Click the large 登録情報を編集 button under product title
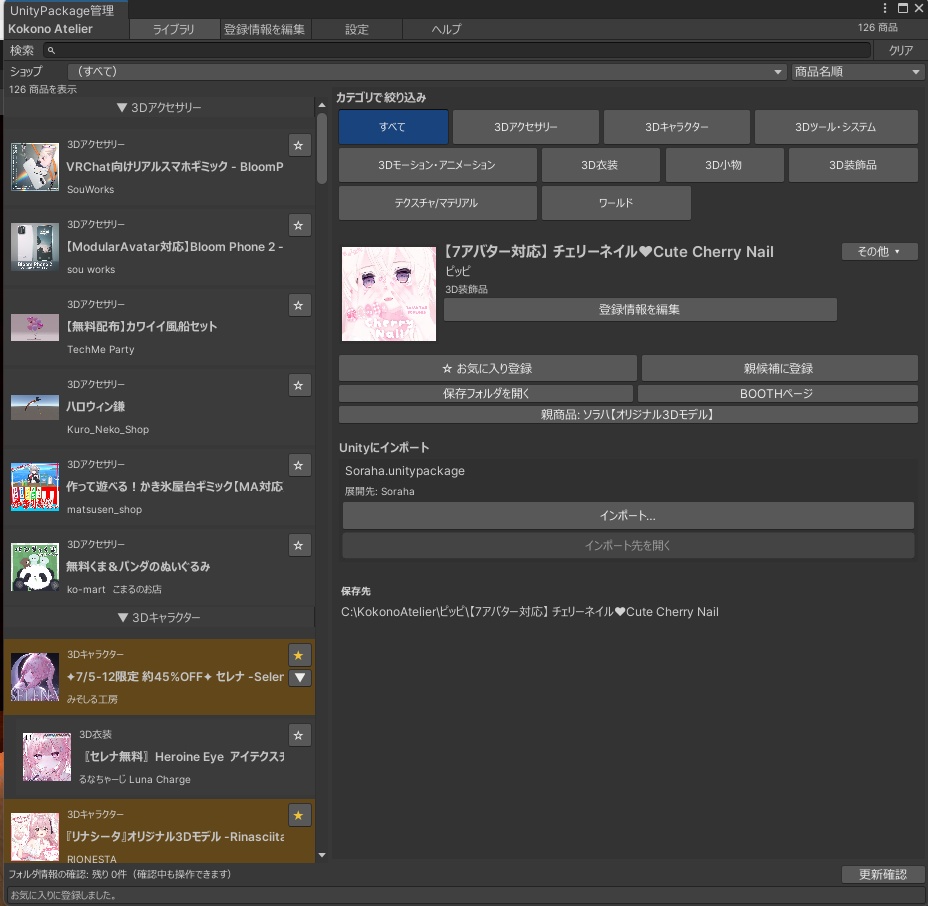 coord(640,309)
